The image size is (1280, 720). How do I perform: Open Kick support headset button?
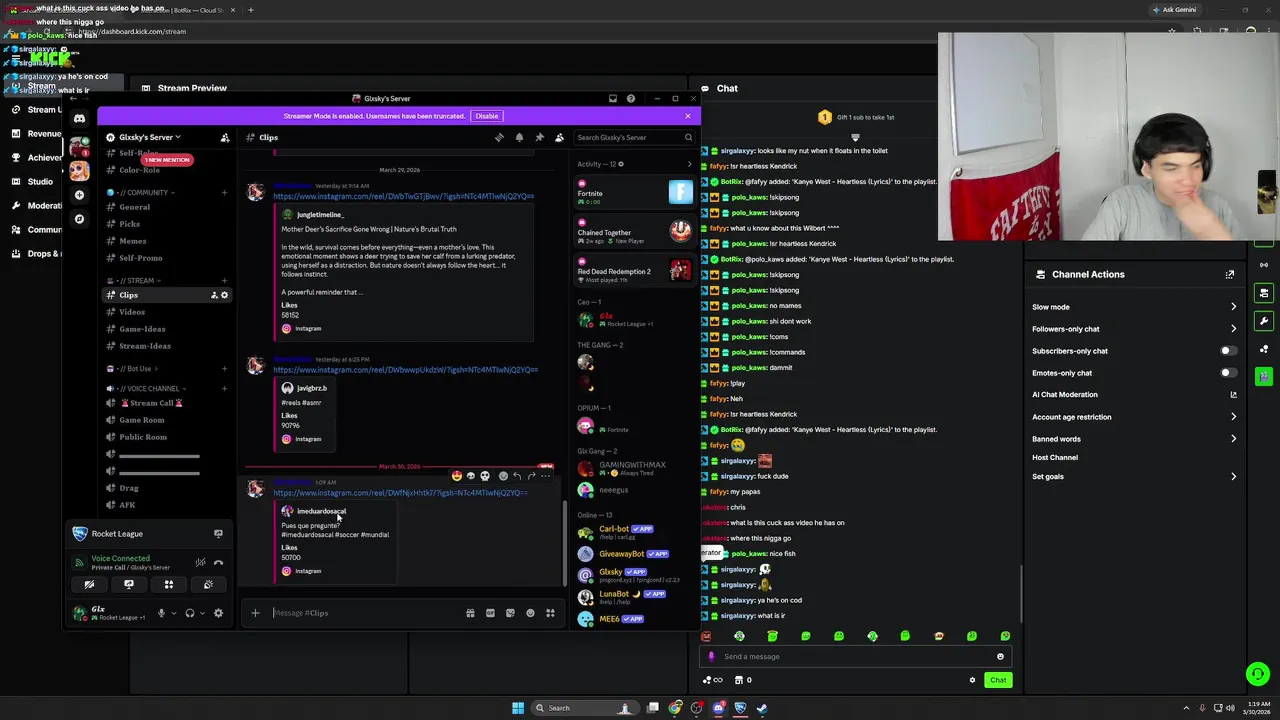pyautogui.click(x=1258, y=674)
